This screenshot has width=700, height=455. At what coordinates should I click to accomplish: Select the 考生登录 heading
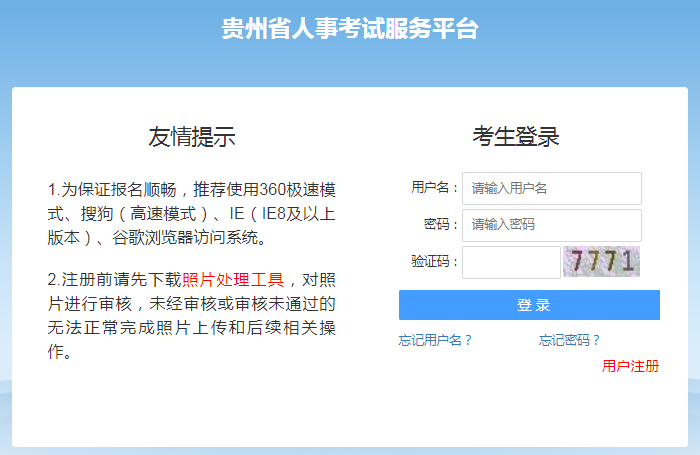[x=516, y=138]
